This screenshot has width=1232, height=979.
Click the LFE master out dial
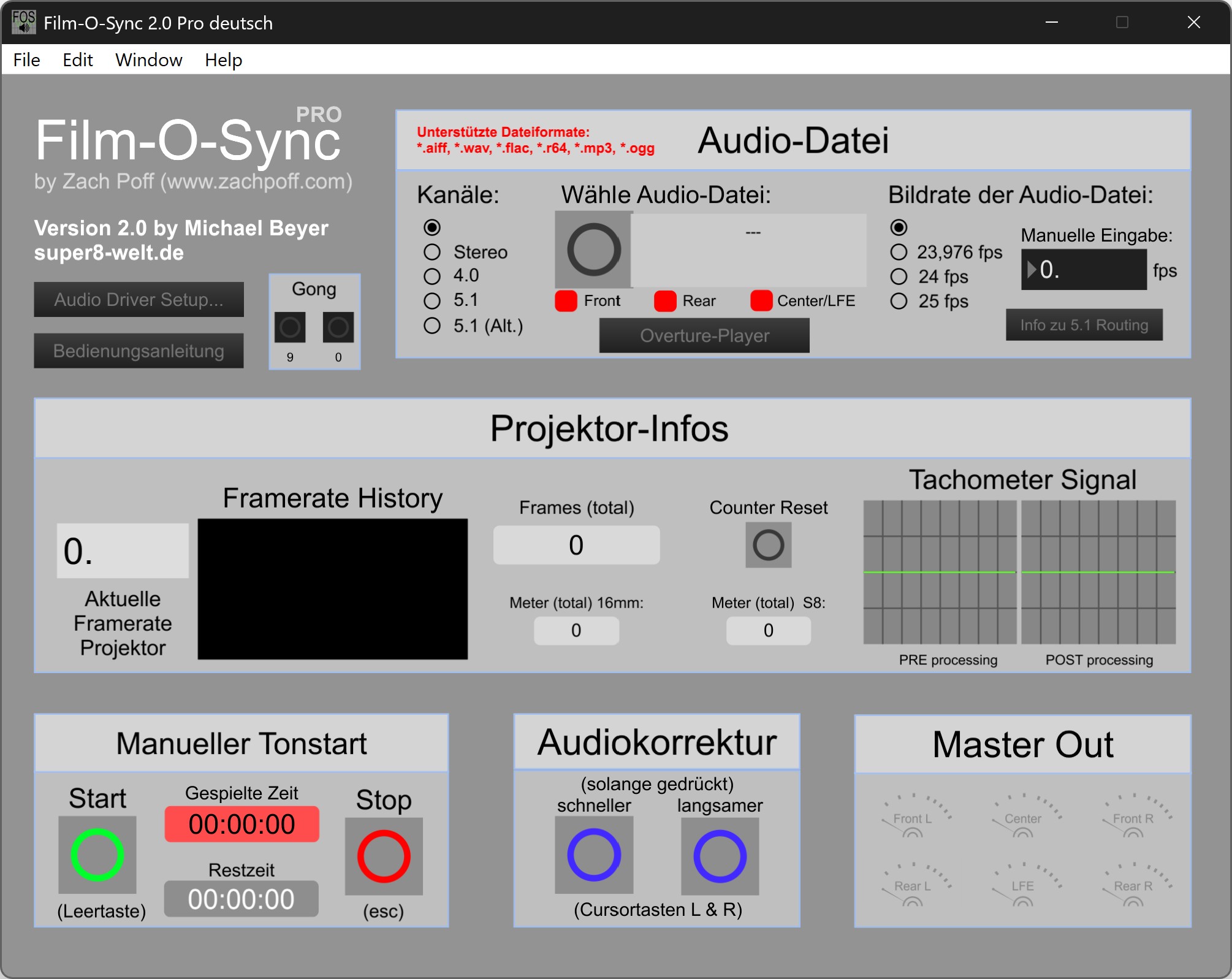pyautogui.click(x=1022, y=886)
